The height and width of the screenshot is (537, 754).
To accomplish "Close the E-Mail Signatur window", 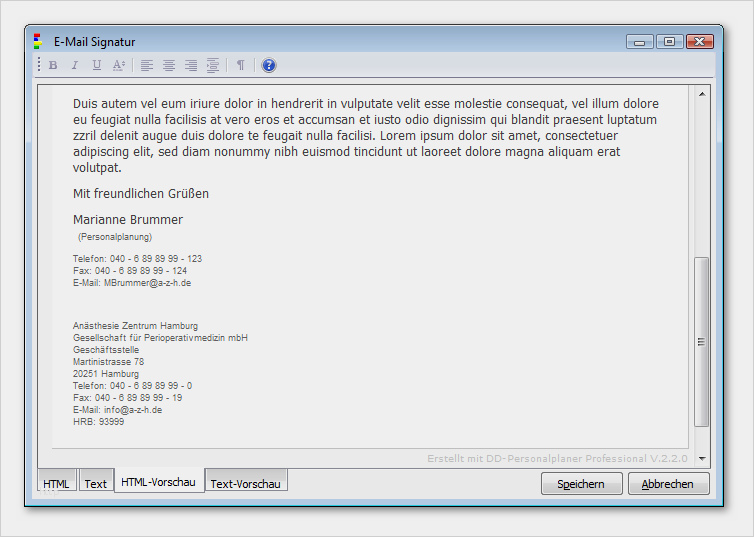I will pos(699,42).
